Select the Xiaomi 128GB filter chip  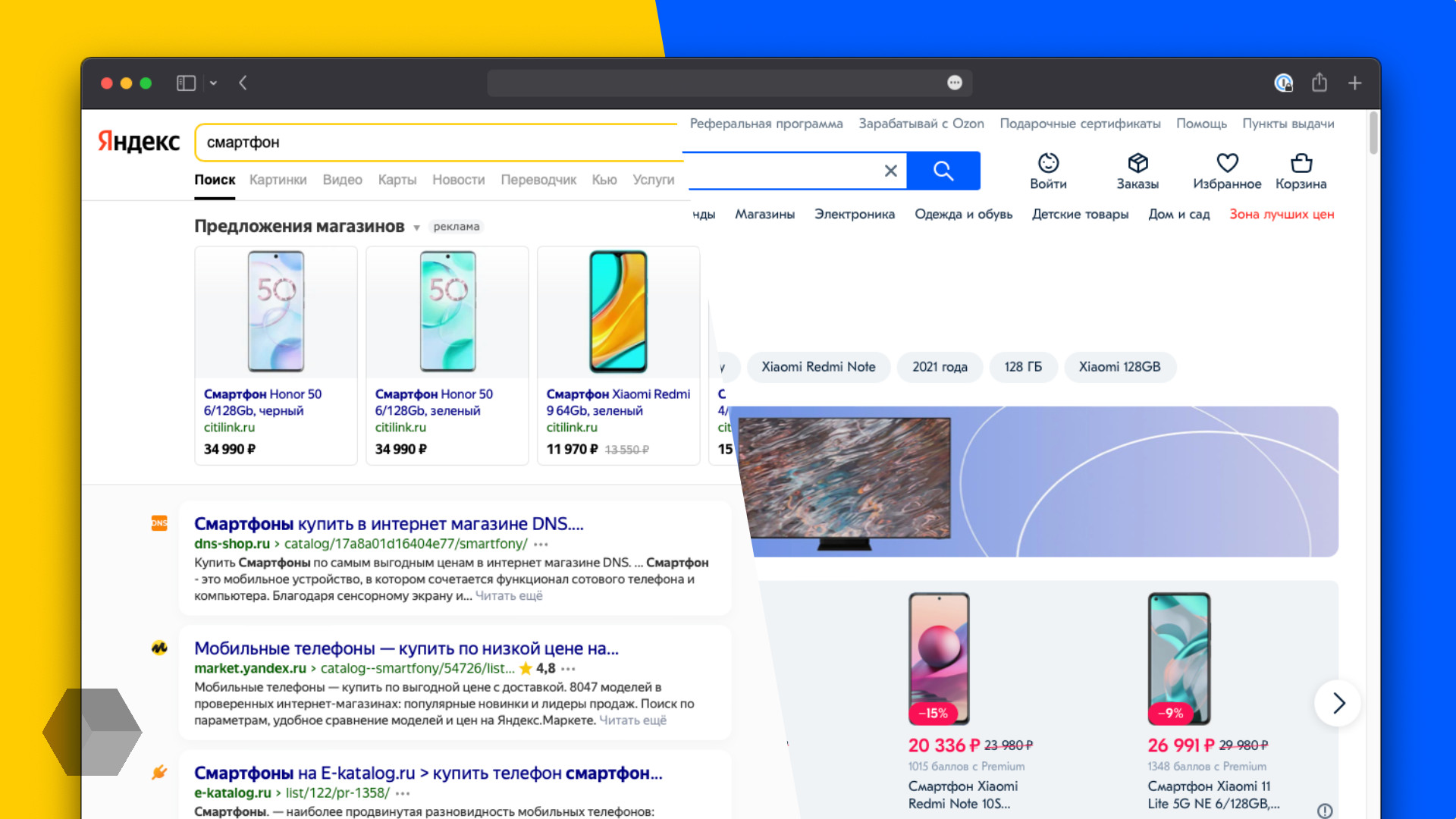[x=1119, y=367]
